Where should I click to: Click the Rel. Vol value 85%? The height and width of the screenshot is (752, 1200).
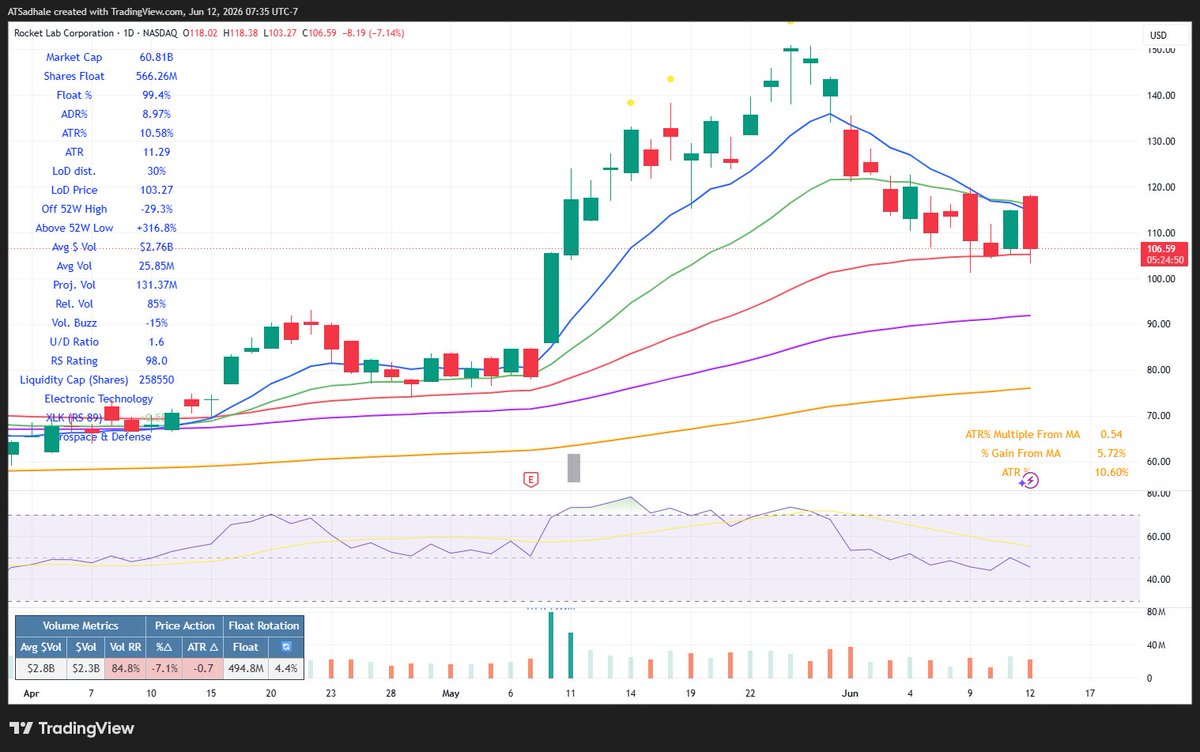156,304
